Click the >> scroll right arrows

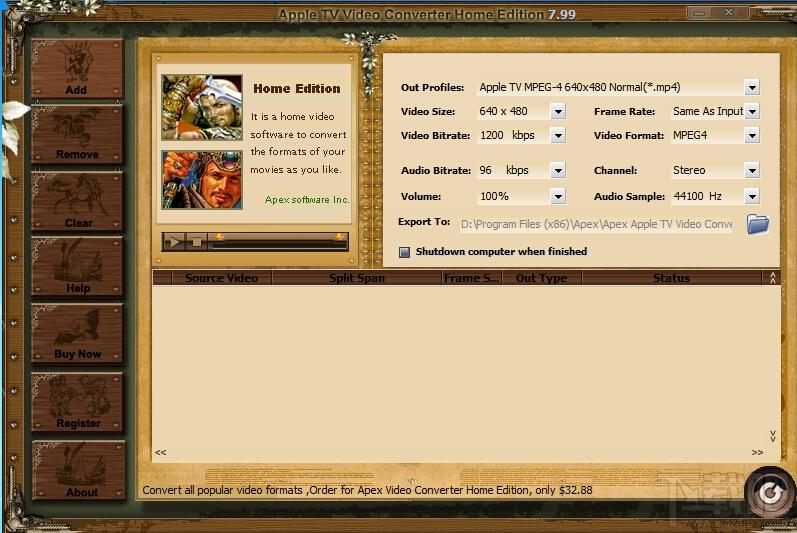click(757, 452)
